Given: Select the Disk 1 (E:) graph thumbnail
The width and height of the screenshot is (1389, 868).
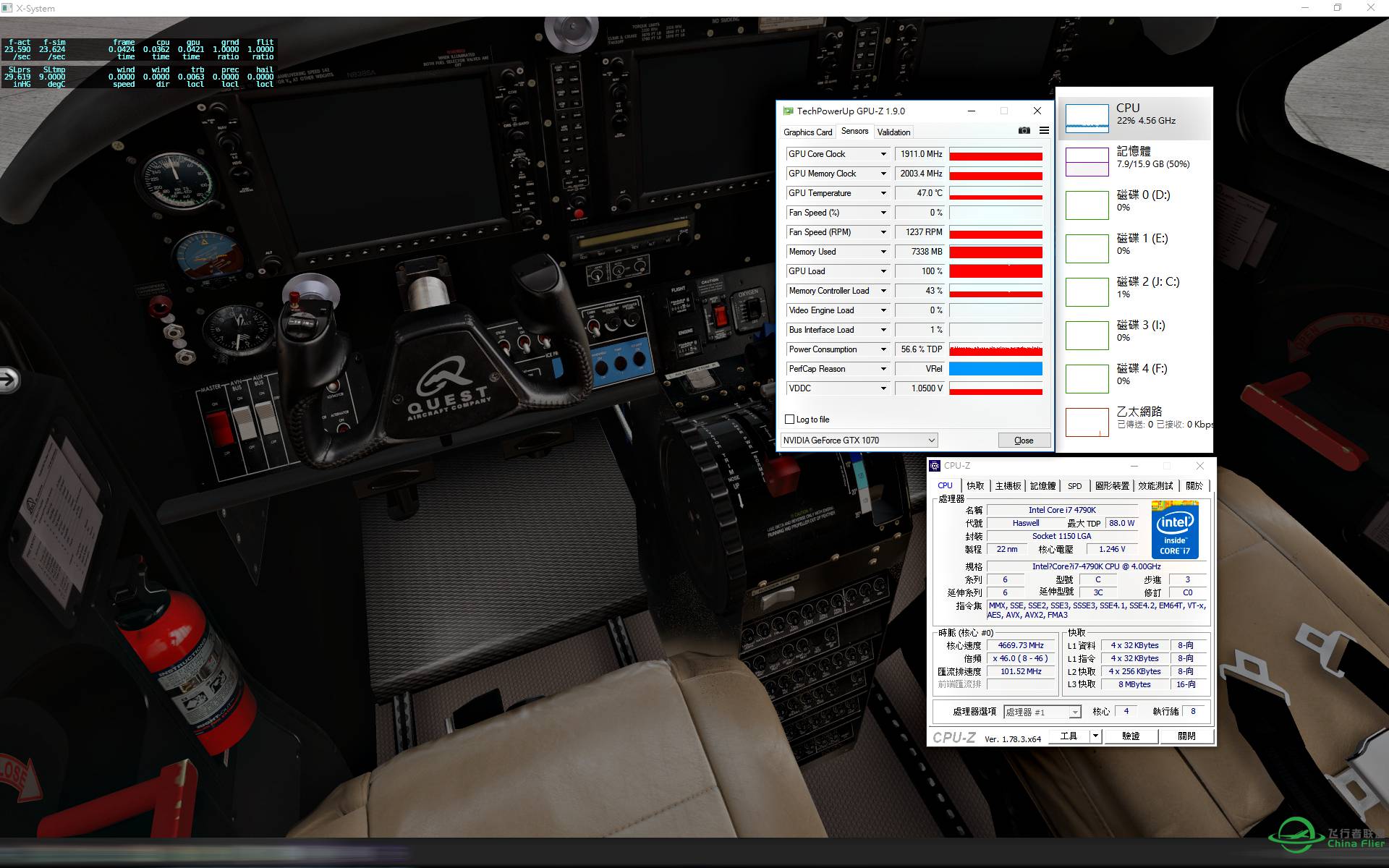Looking at the screenshot, I should point(1087,248).
